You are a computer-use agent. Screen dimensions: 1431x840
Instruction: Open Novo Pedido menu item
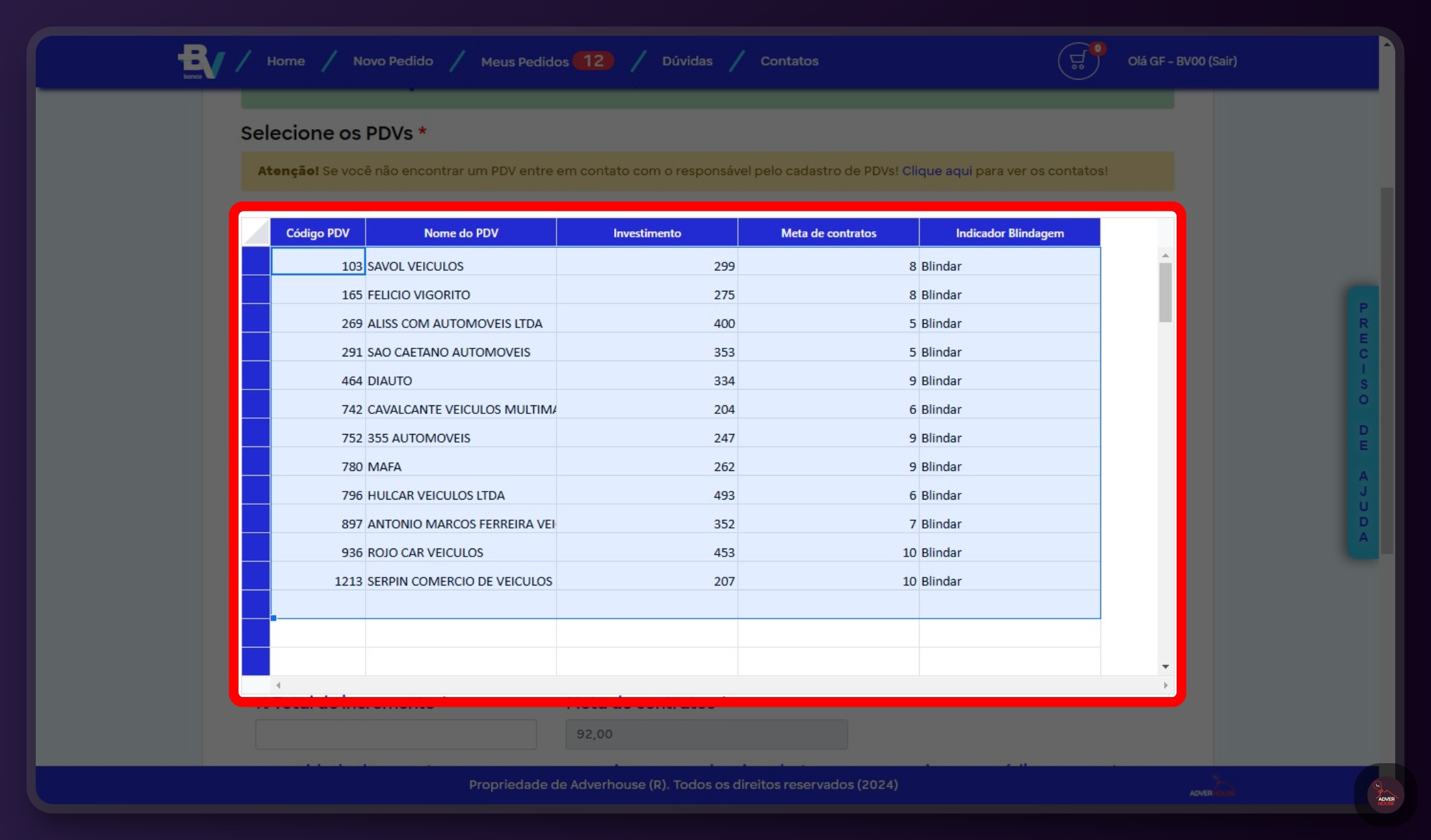[393, 61]
